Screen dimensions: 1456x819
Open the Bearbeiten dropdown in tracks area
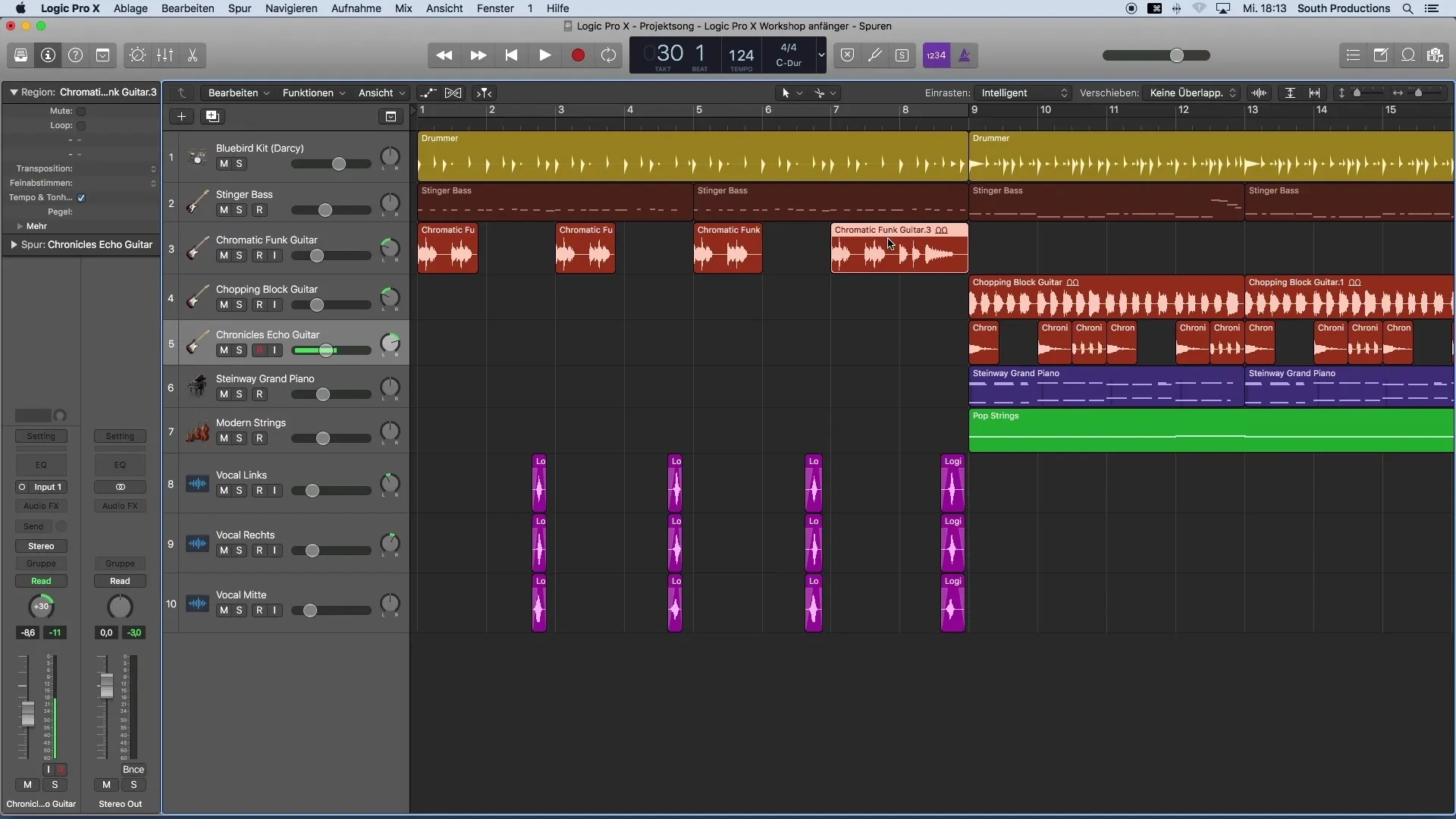coord(238,93)
